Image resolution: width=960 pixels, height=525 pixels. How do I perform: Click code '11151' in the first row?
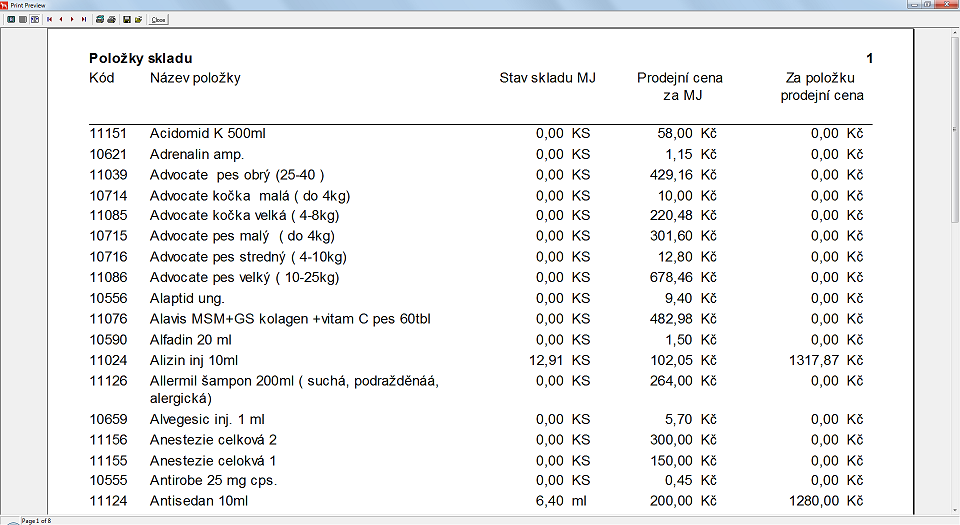click(x=108, y=133)
